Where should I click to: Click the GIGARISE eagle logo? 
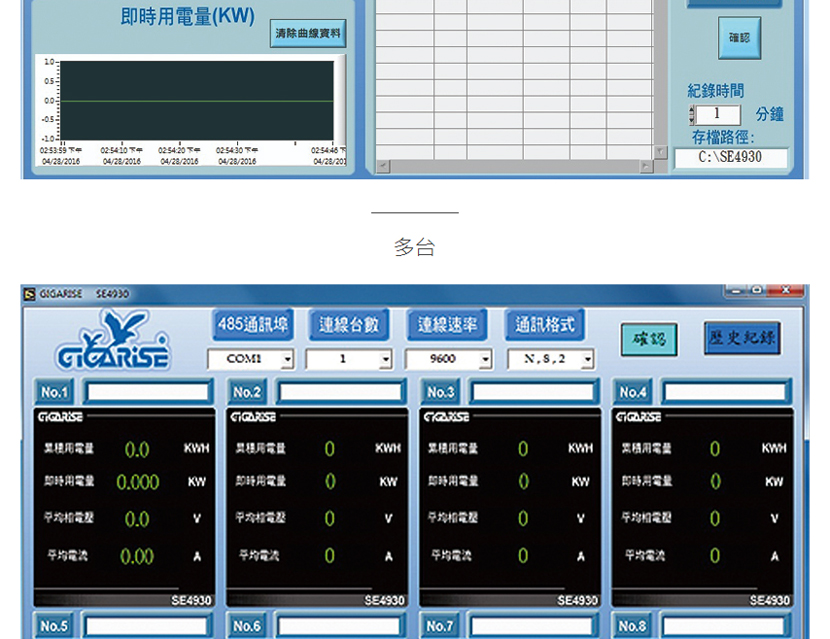pyautogui.click(x=113, y=339)
